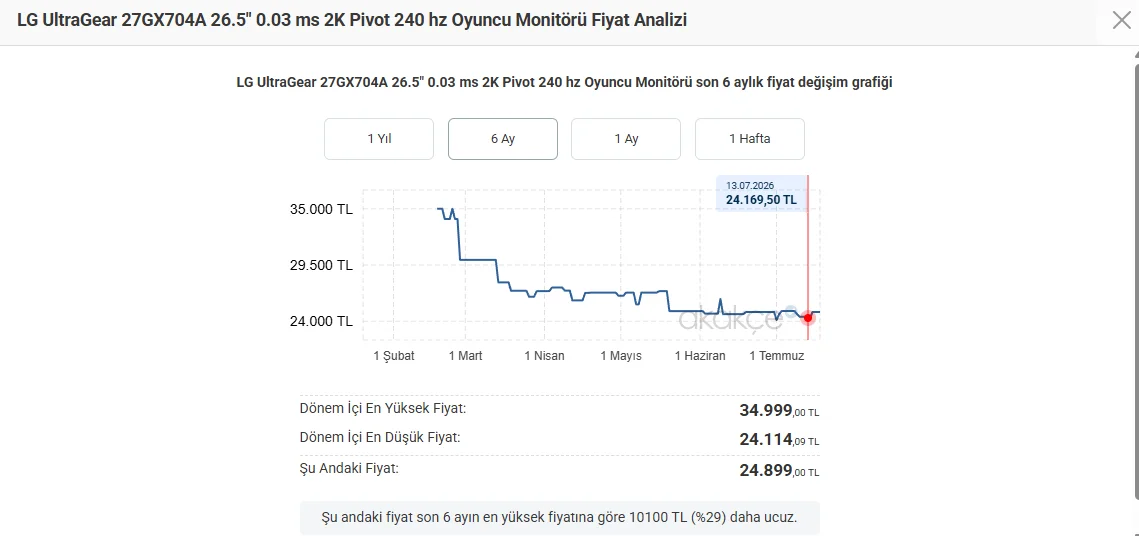Click the 24.000 TL axis label
The height and width of the screenshot is (536, 1139).
tap(321, 321)
